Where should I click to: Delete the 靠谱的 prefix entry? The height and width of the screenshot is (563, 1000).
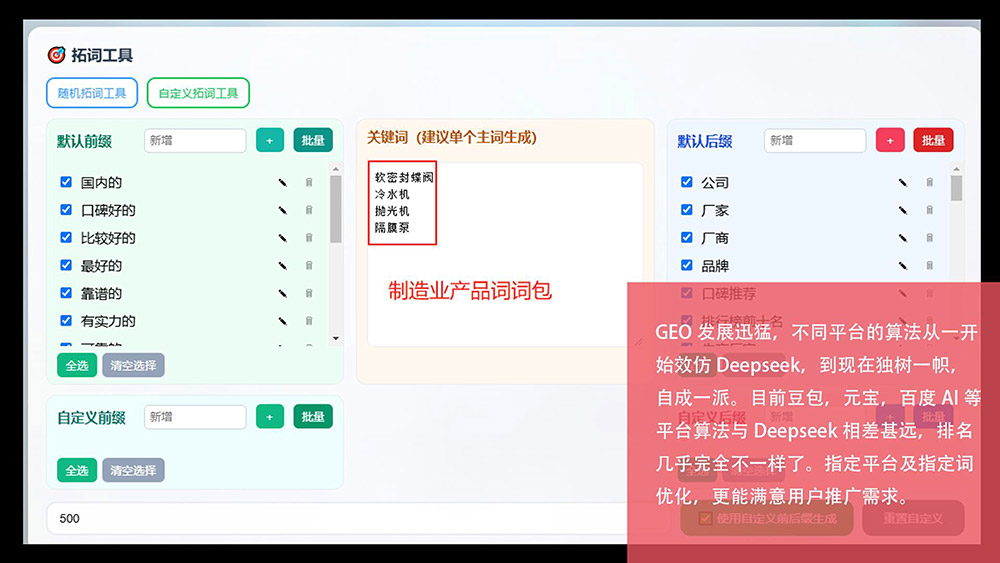309,293
